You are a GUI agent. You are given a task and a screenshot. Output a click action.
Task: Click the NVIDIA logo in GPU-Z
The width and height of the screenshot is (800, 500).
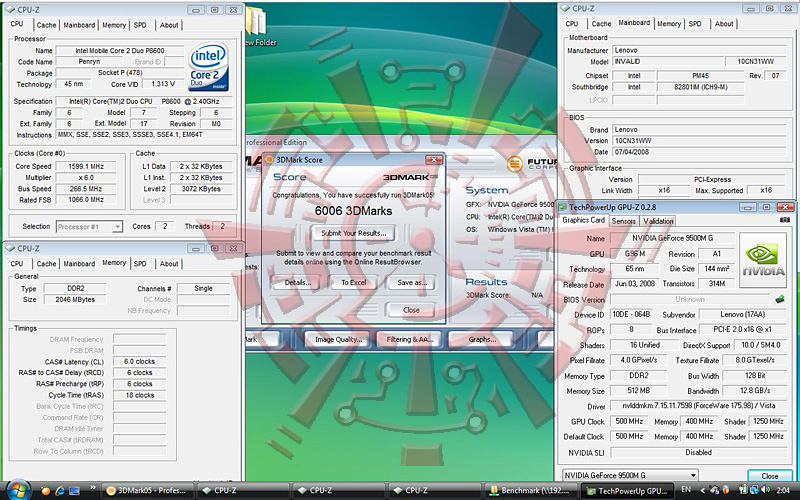pos(763,259)
